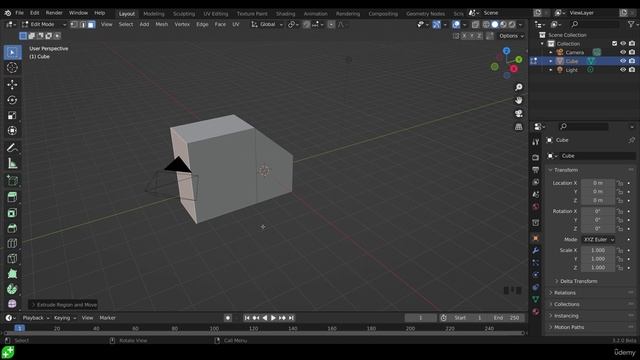The image size is (640, 360).
Task: Open the File menu
Action: pos(19,13)
